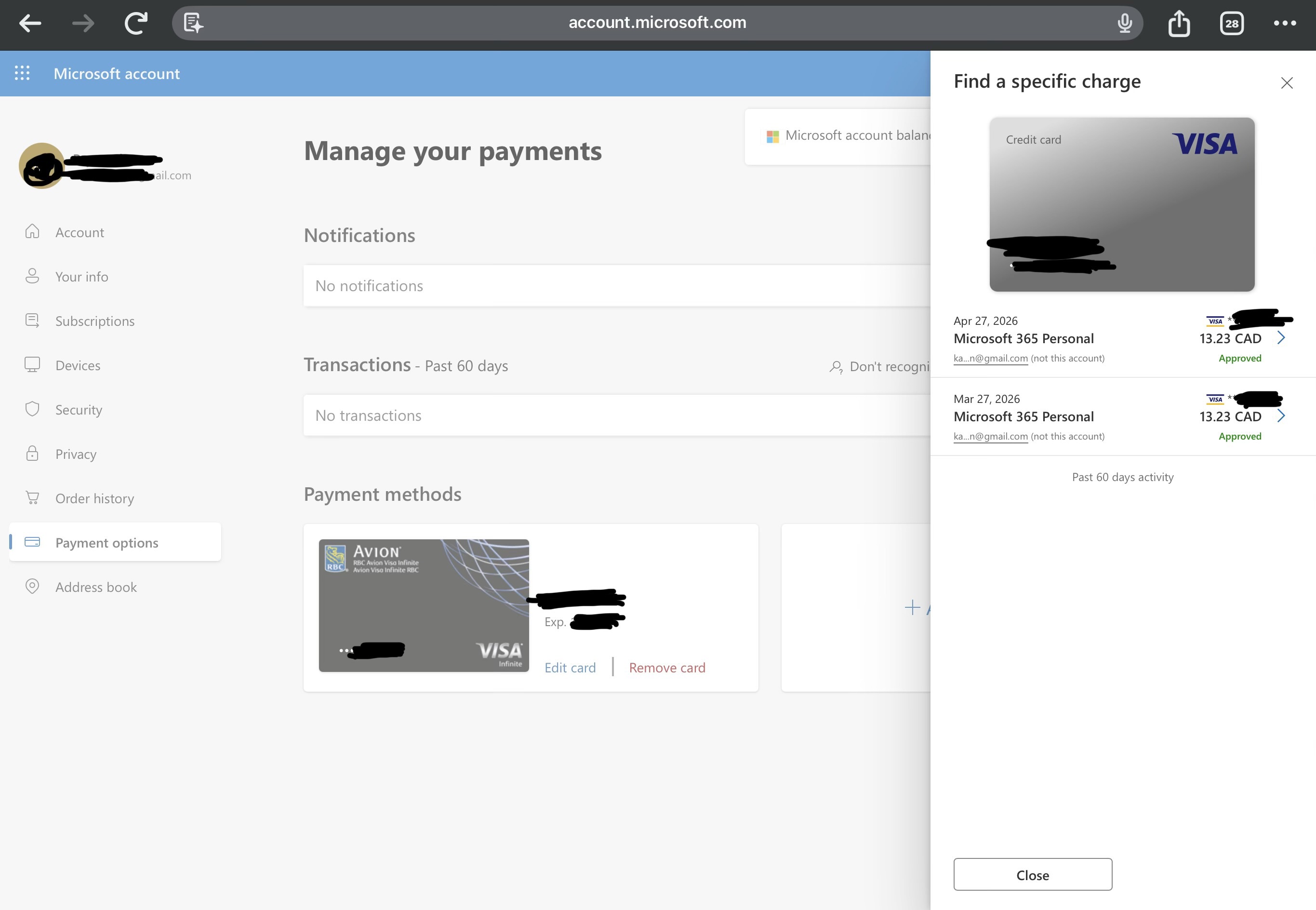Click the No transactions box

click(617, 415)
